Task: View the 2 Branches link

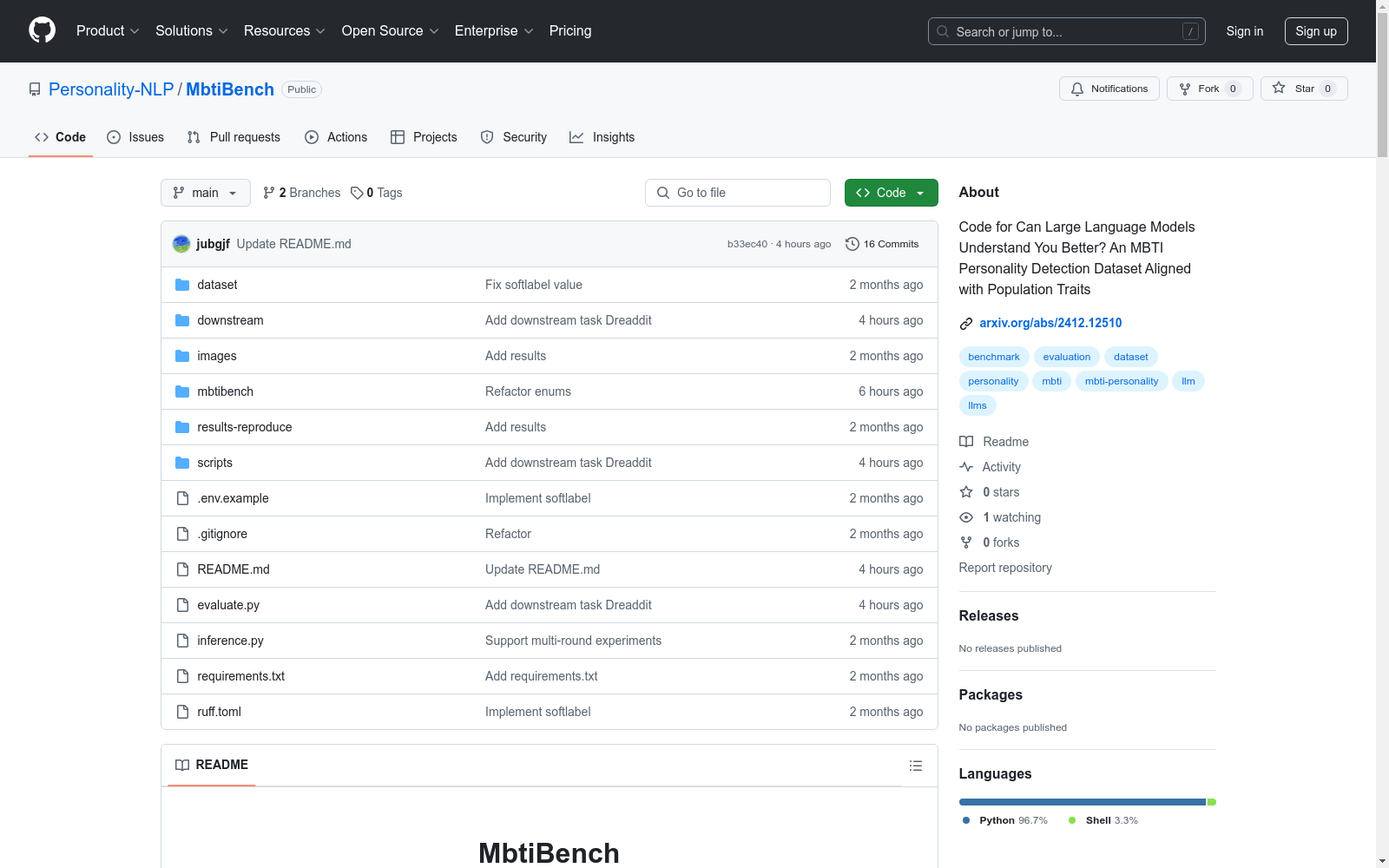Action: tap(302, 193)
